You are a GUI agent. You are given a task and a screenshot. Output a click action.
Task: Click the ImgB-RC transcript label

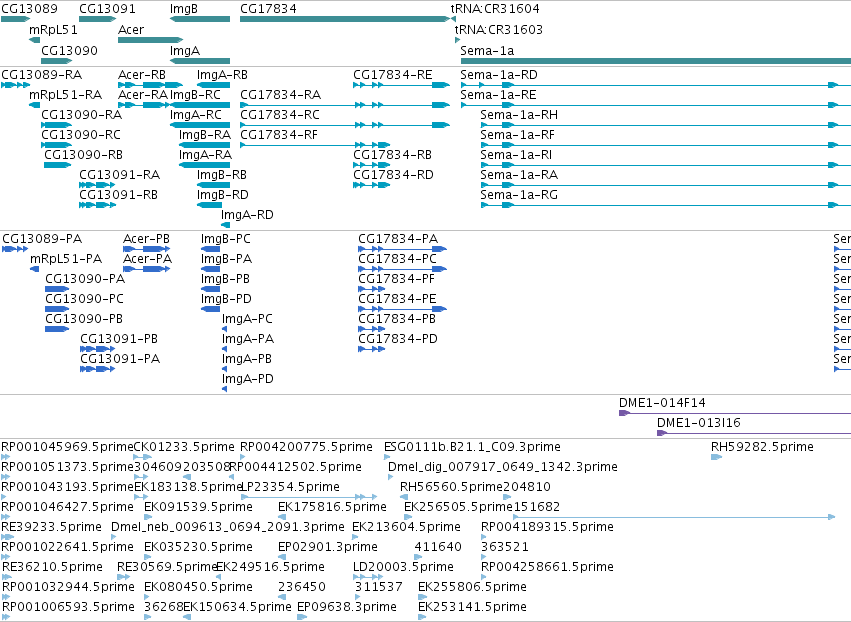click(195, 95)
